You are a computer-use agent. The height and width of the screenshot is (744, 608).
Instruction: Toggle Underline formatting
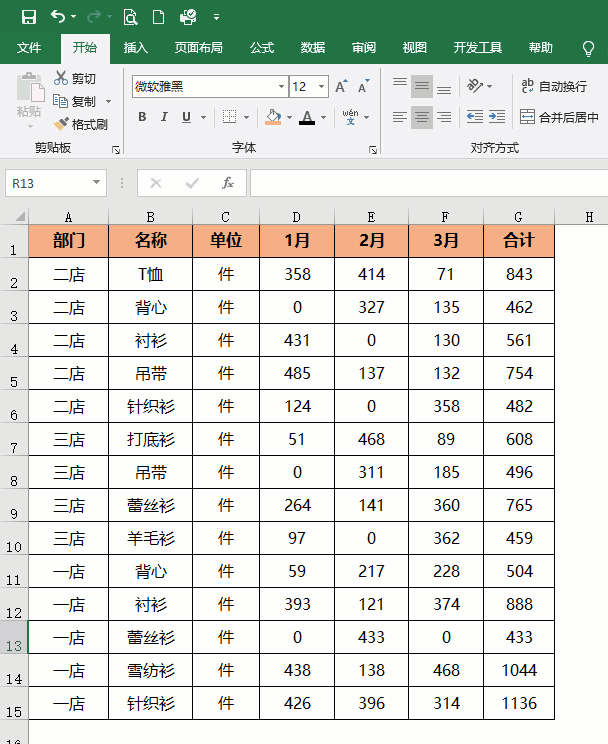(x=187, y=117)
